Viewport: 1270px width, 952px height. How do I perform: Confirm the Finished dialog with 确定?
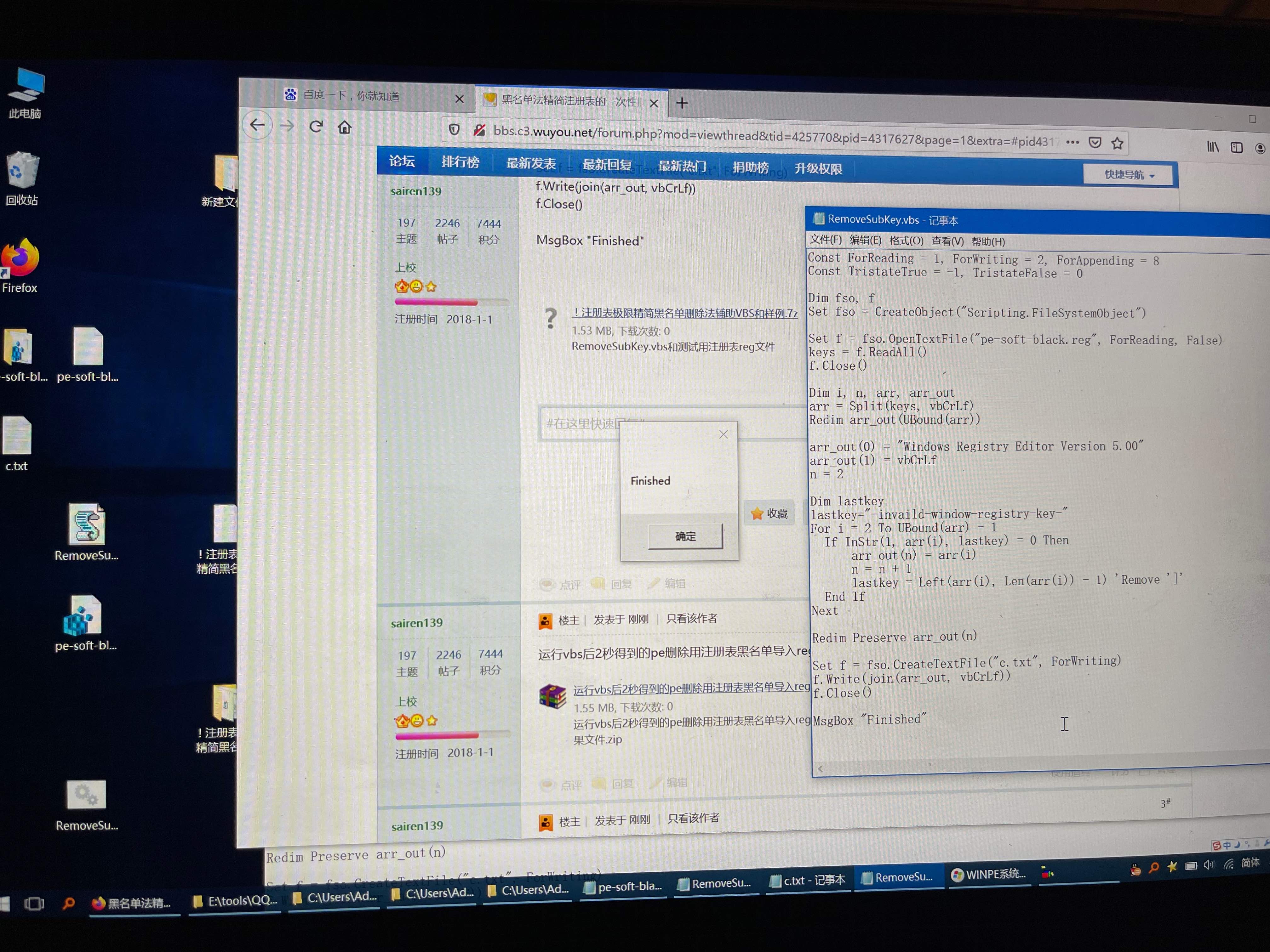click(x=685, y=536)
